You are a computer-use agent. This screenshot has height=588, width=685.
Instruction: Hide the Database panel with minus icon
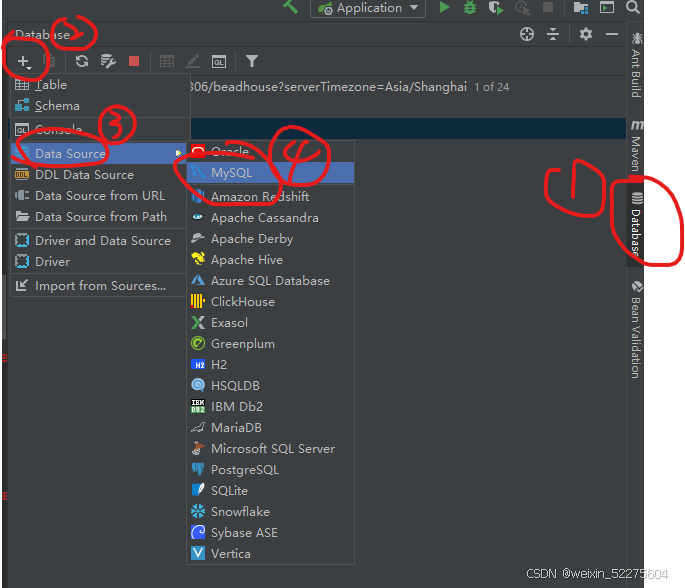[x=612, y=34]
